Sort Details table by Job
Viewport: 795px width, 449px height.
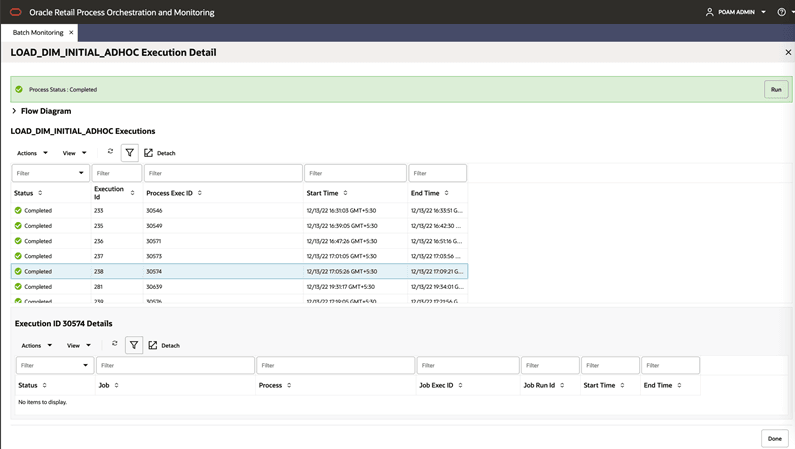(116, 386)
